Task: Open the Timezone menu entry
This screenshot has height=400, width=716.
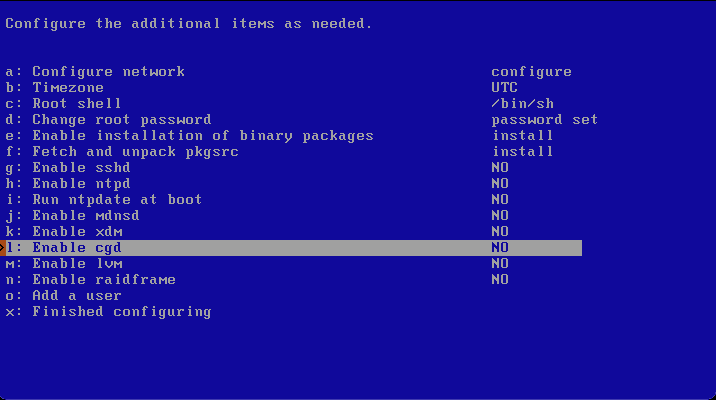Action: click(54, 88)
